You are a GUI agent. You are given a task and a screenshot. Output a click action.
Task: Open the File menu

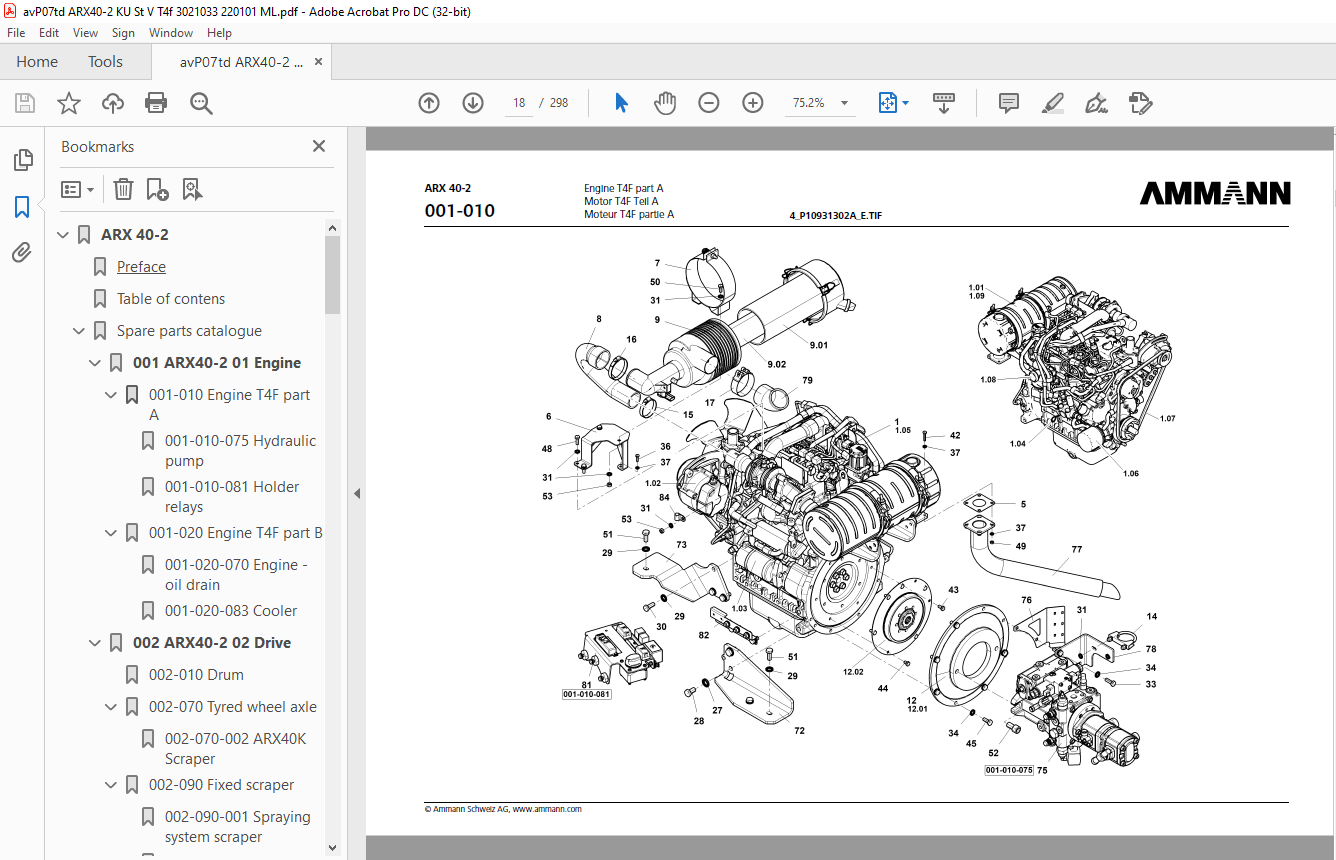pyautogui.click(x=16, y=33)
